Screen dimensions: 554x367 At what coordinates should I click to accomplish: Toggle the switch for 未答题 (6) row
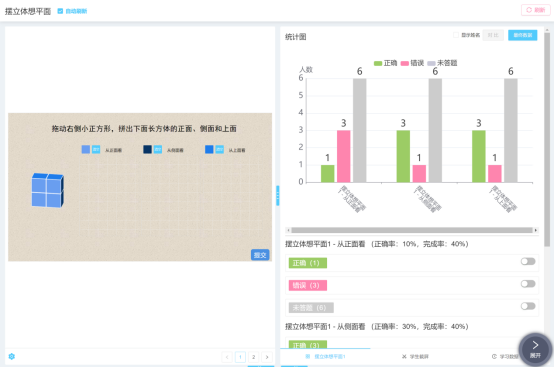pos(528,306)
